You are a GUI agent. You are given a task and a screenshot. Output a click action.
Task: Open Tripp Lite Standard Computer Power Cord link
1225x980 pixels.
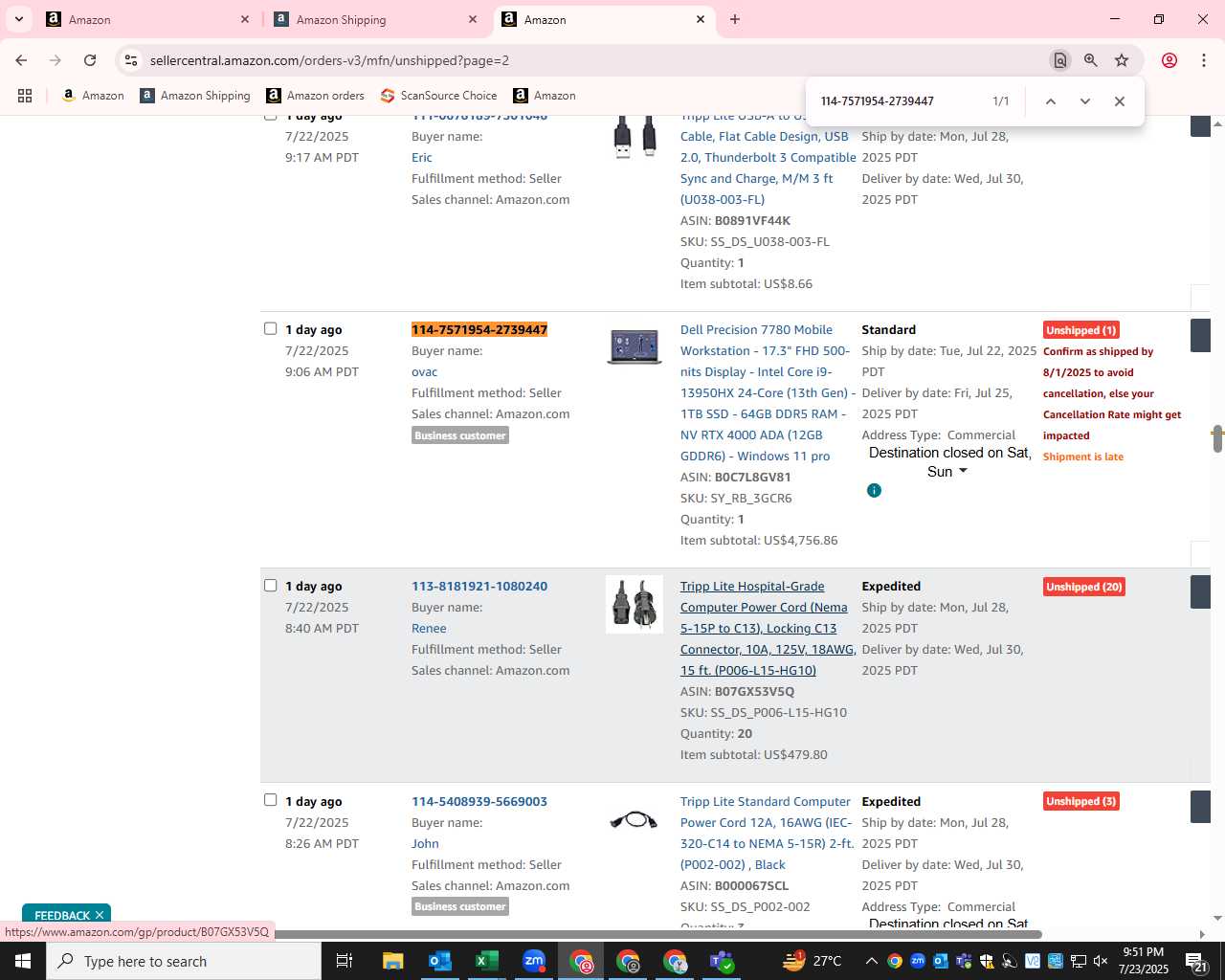[767, 833]
